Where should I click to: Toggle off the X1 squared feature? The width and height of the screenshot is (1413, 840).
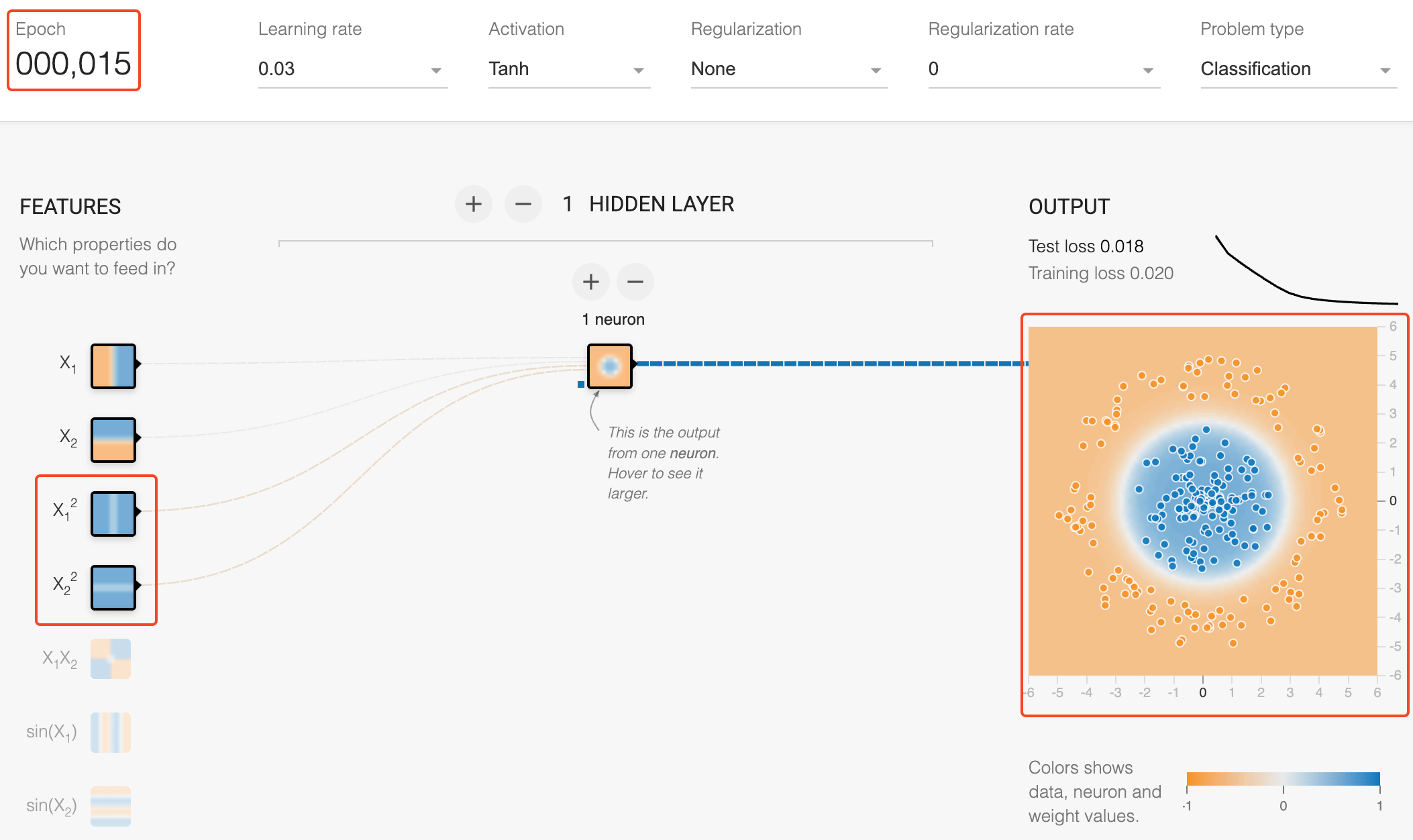tap(113, 514)
